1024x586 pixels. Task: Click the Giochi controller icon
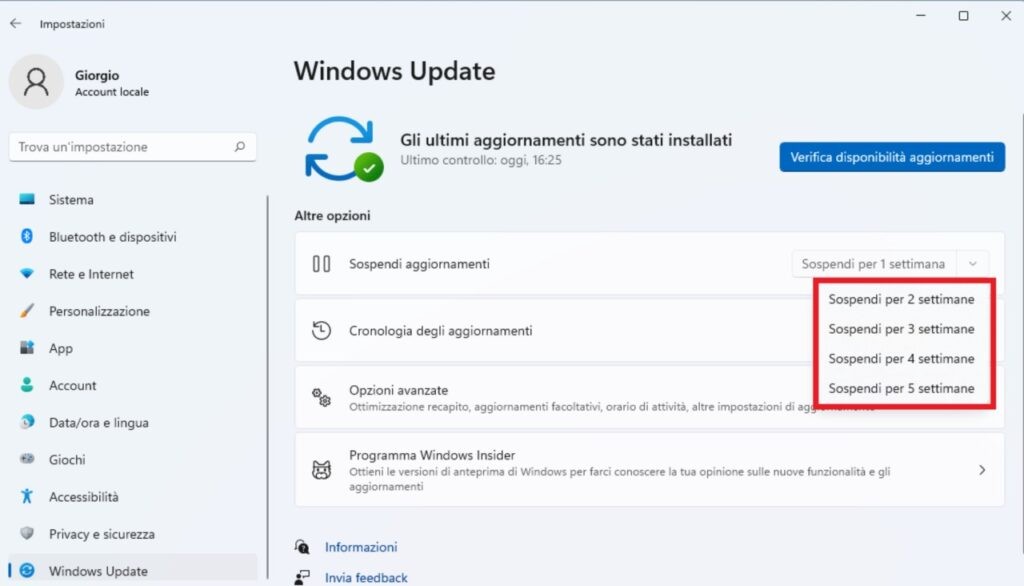click(27, 460)
